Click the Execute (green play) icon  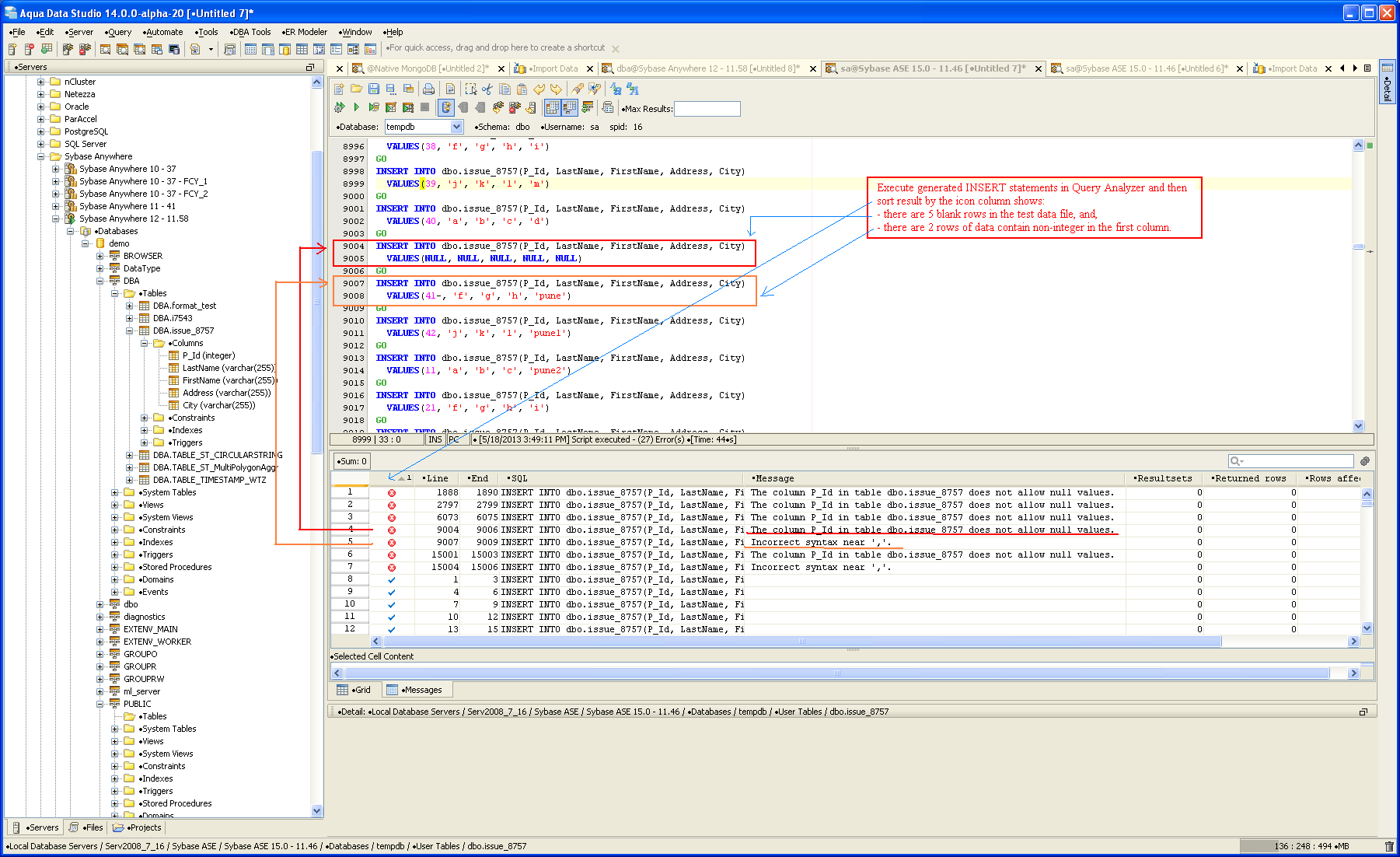pyautogui.click(x=356, y=107)
